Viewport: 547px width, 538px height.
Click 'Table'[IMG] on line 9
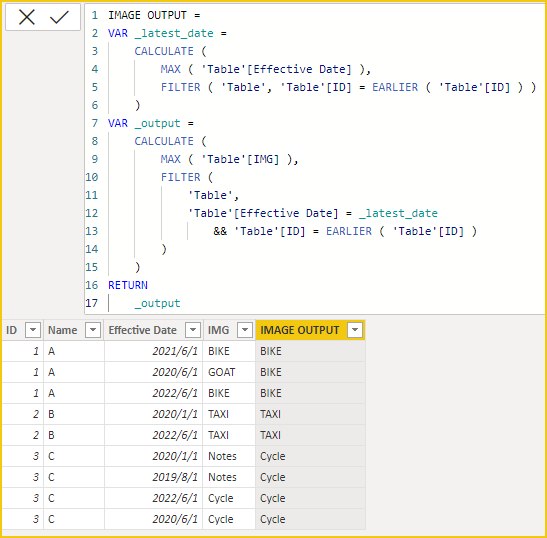[240, 159]
